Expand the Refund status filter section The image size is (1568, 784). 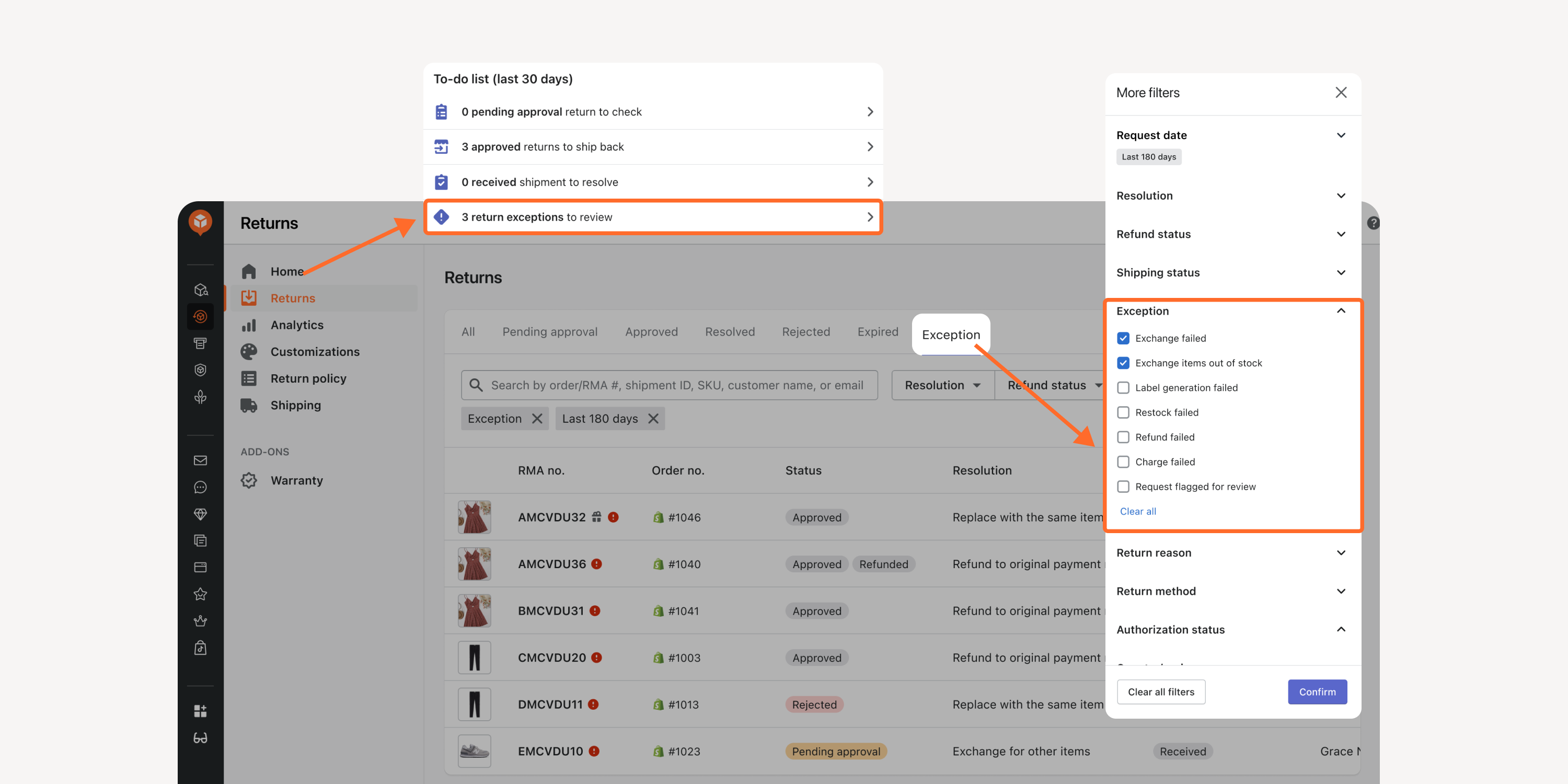(1231, 234)
